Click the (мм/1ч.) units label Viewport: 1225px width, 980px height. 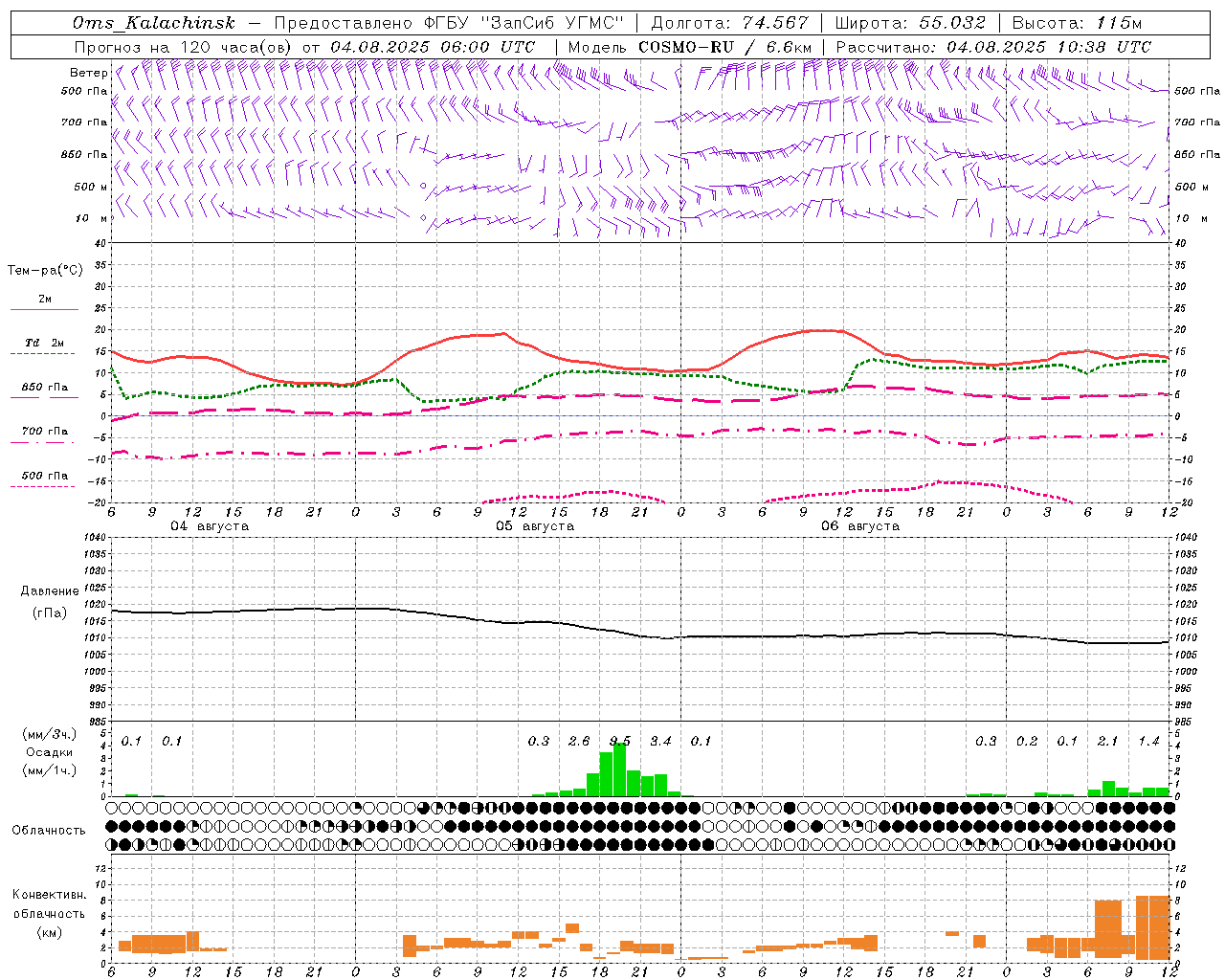point(49,770)
